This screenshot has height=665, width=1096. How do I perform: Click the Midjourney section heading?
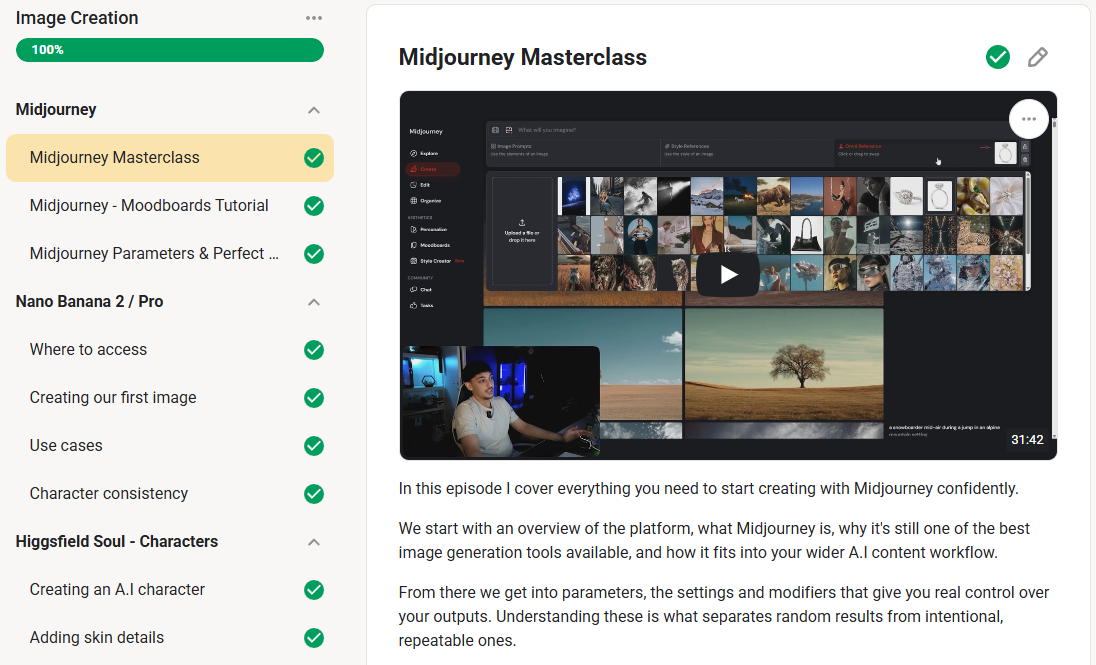tap(56, 110)
